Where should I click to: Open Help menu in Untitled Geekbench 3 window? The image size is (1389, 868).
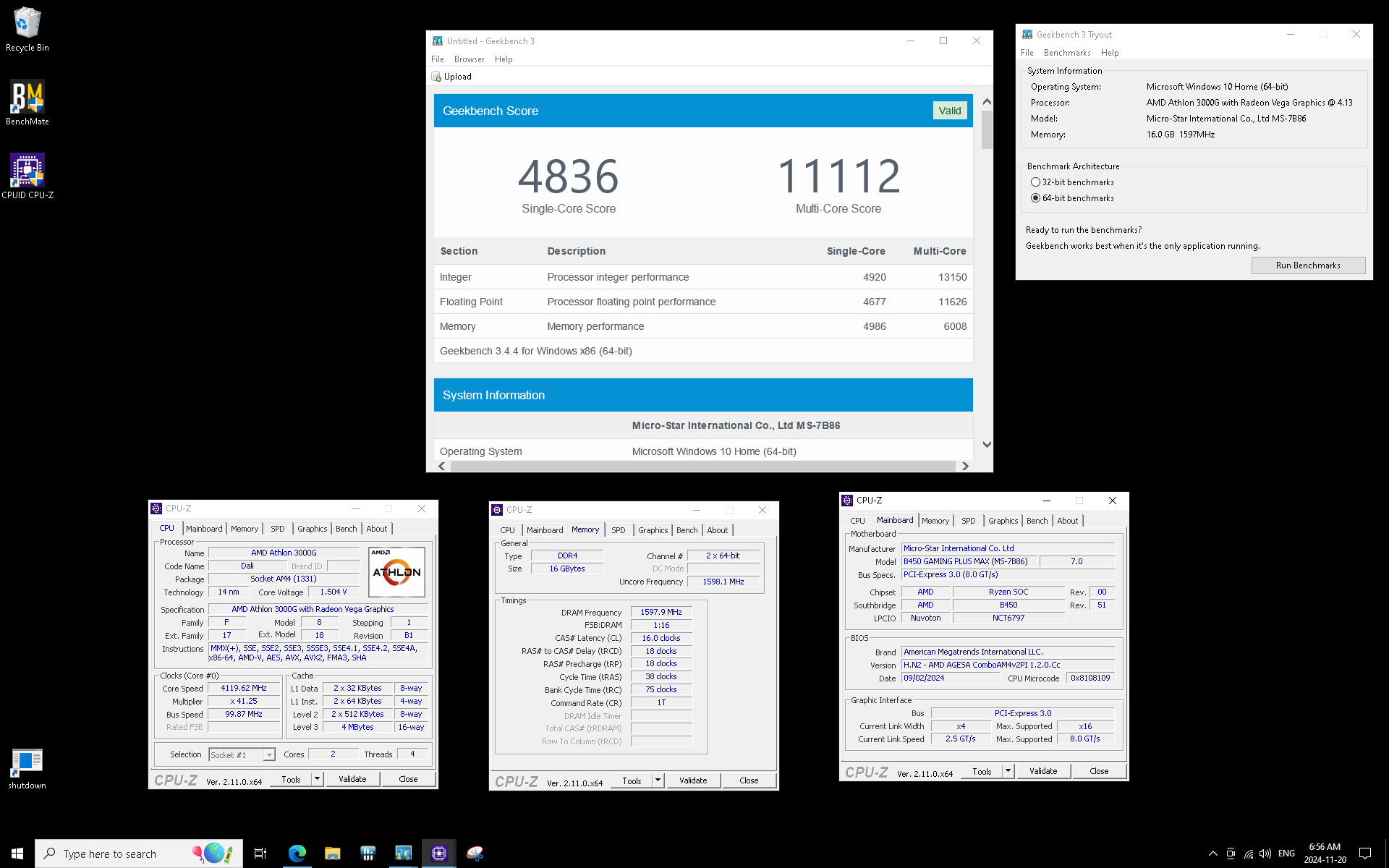coord(504,59)
